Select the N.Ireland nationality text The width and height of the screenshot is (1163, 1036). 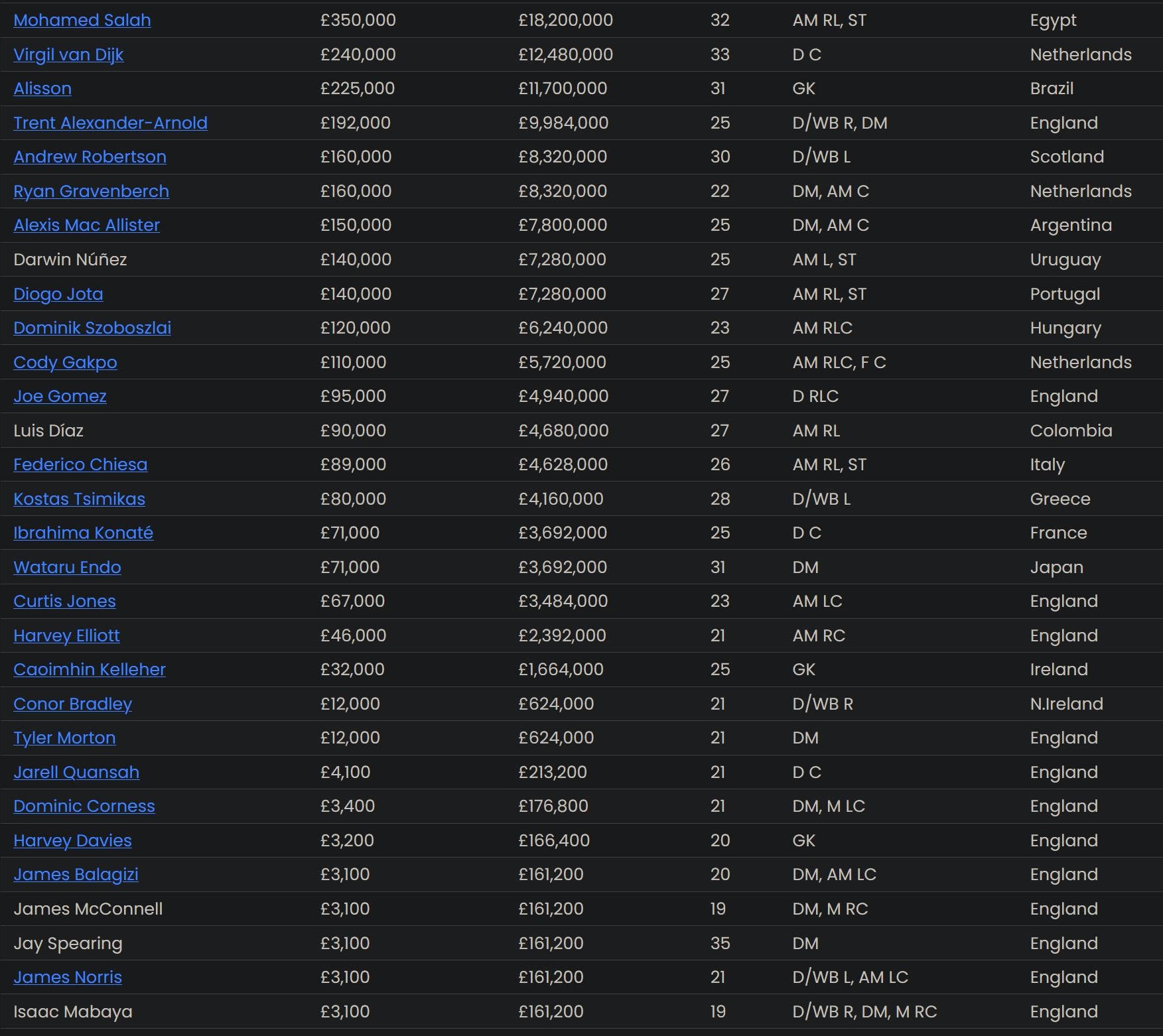pyautogui.click(x=1066, y=704)
